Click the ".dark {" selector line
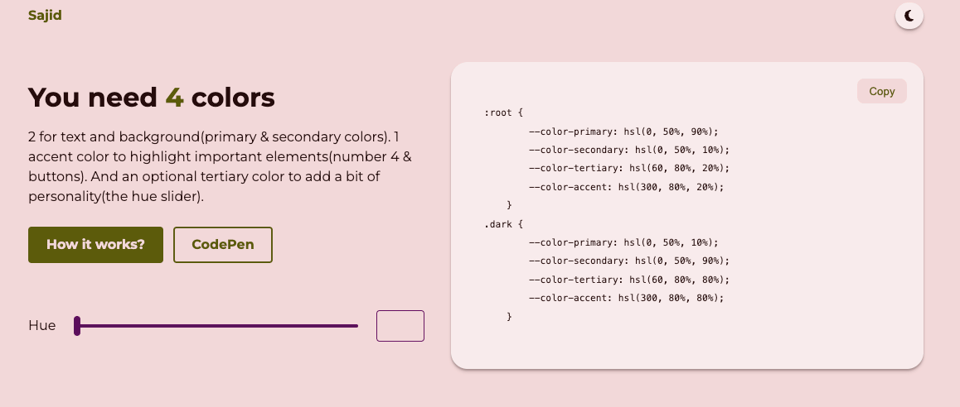Image resolution: width=960 pixels, height=407 pixels. [504, 224]
